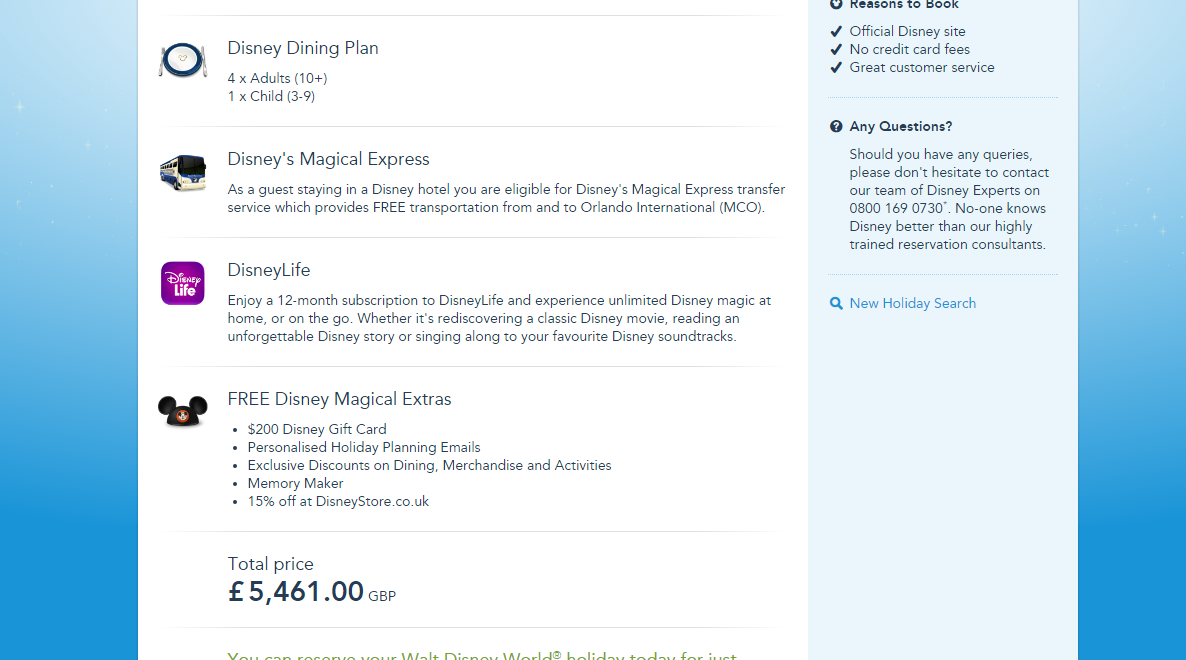Click the 15% off at DisneyStore.co.uk bullet
Screen dimensions: 1186x660
coord(338,502)
